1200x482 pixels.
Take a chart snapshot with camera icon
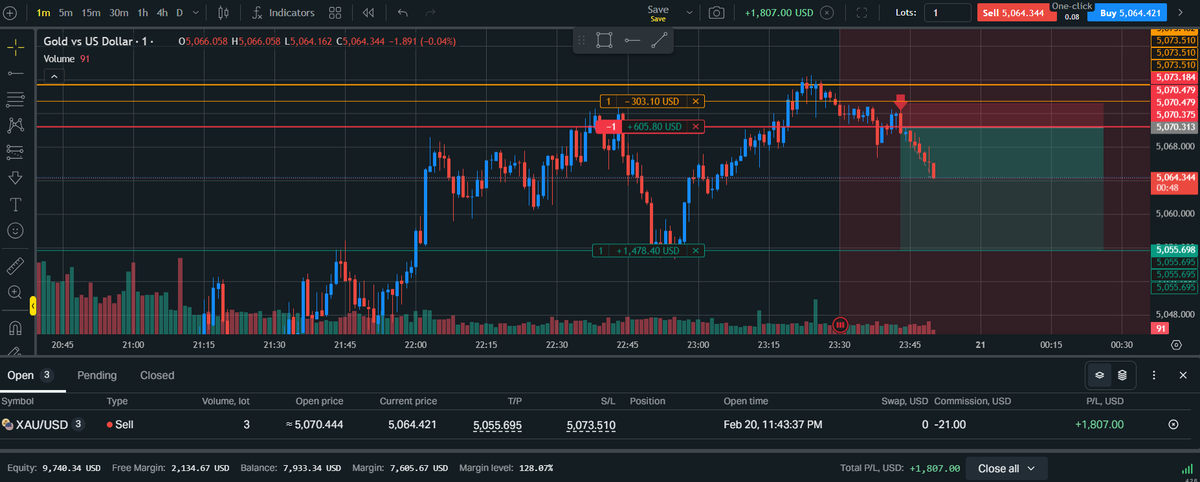[x=717, y=13]
